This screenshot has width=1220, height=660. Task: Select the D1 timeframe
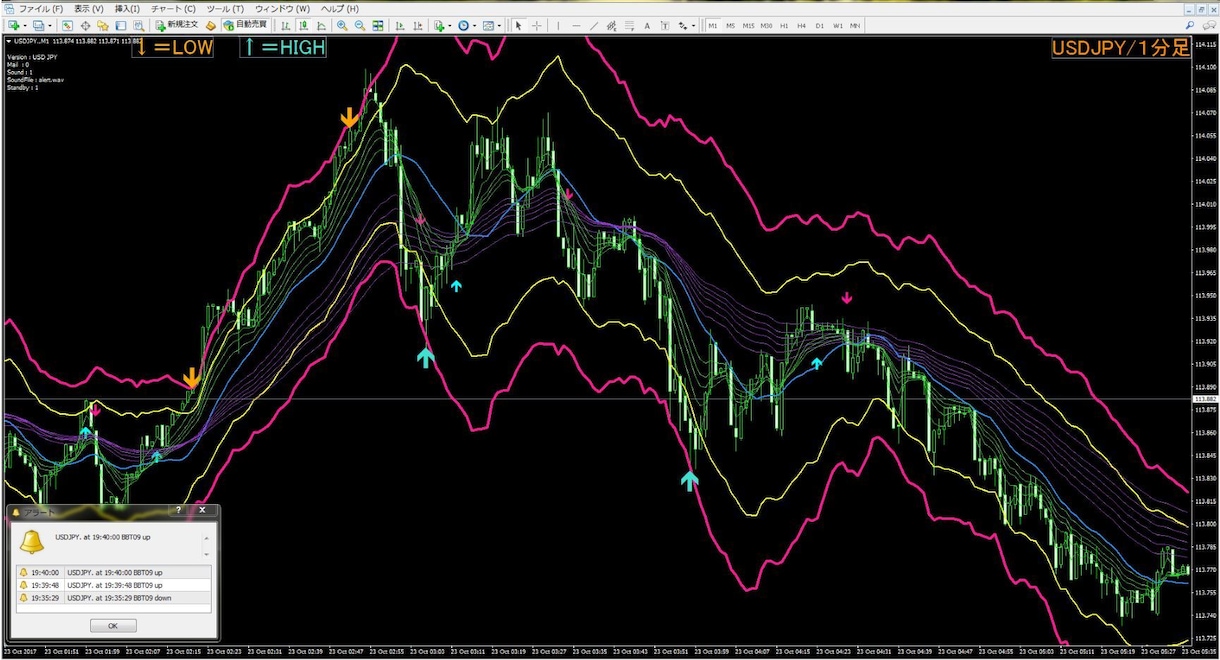click(x=820, y=25)
